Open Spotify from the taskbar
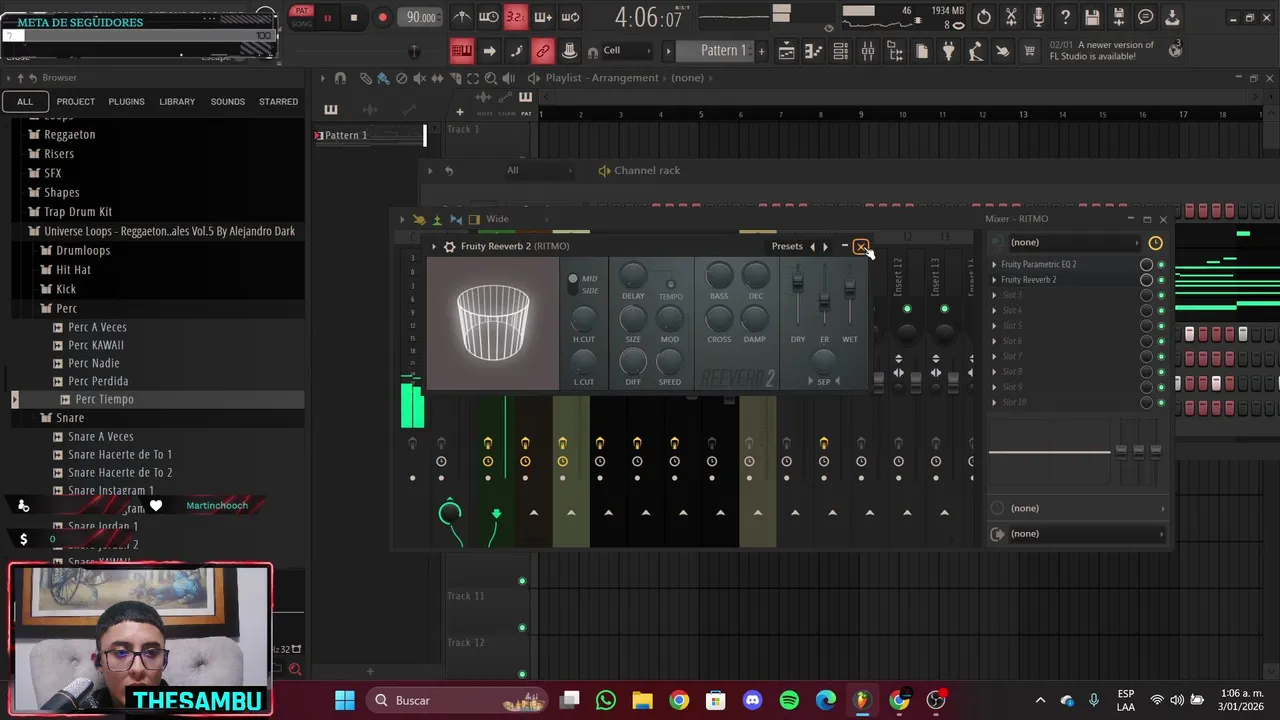The height and width of the screenshot is (720, 1280). click(x=789, y=700)
